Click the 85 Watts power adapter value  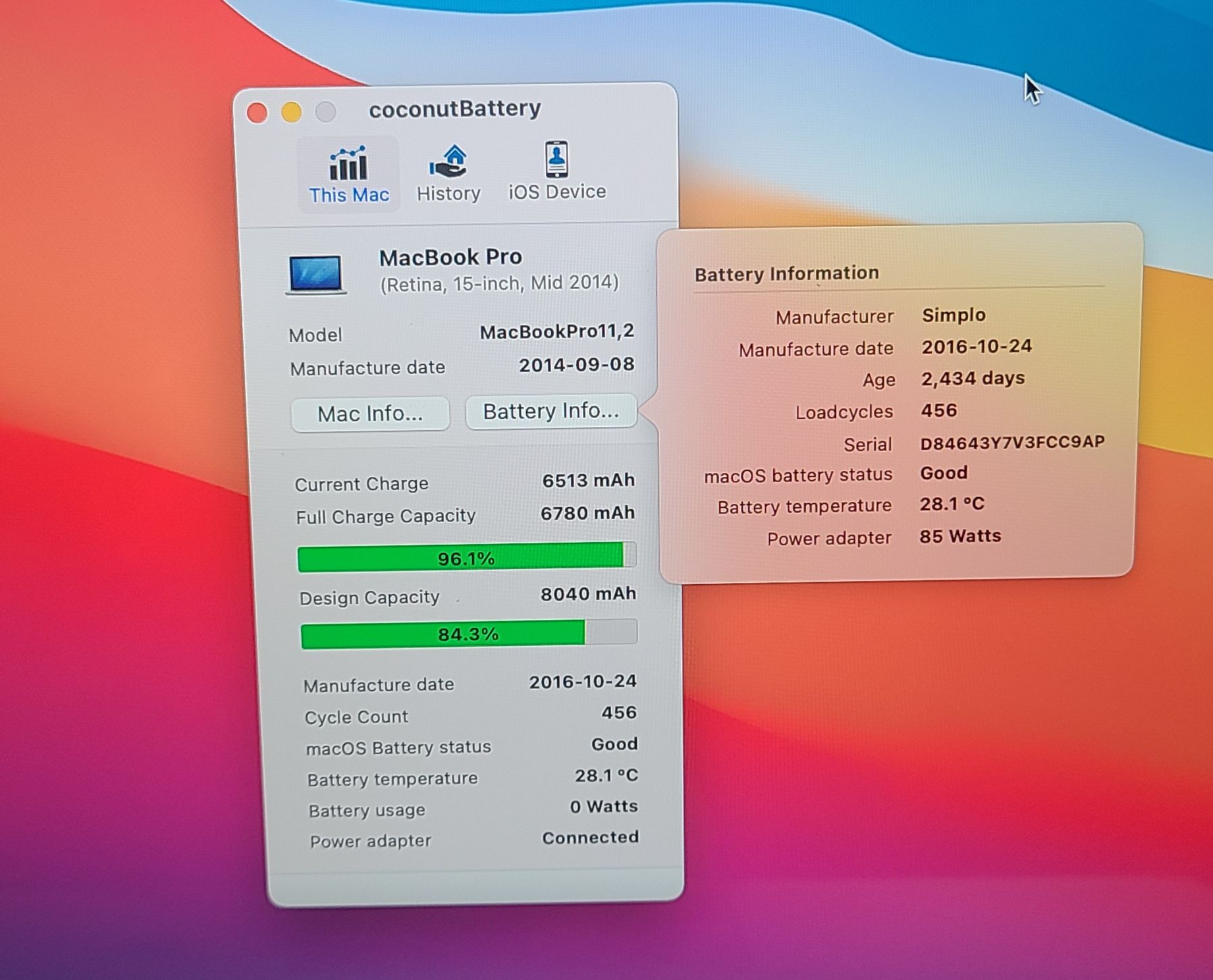[960, 537]
